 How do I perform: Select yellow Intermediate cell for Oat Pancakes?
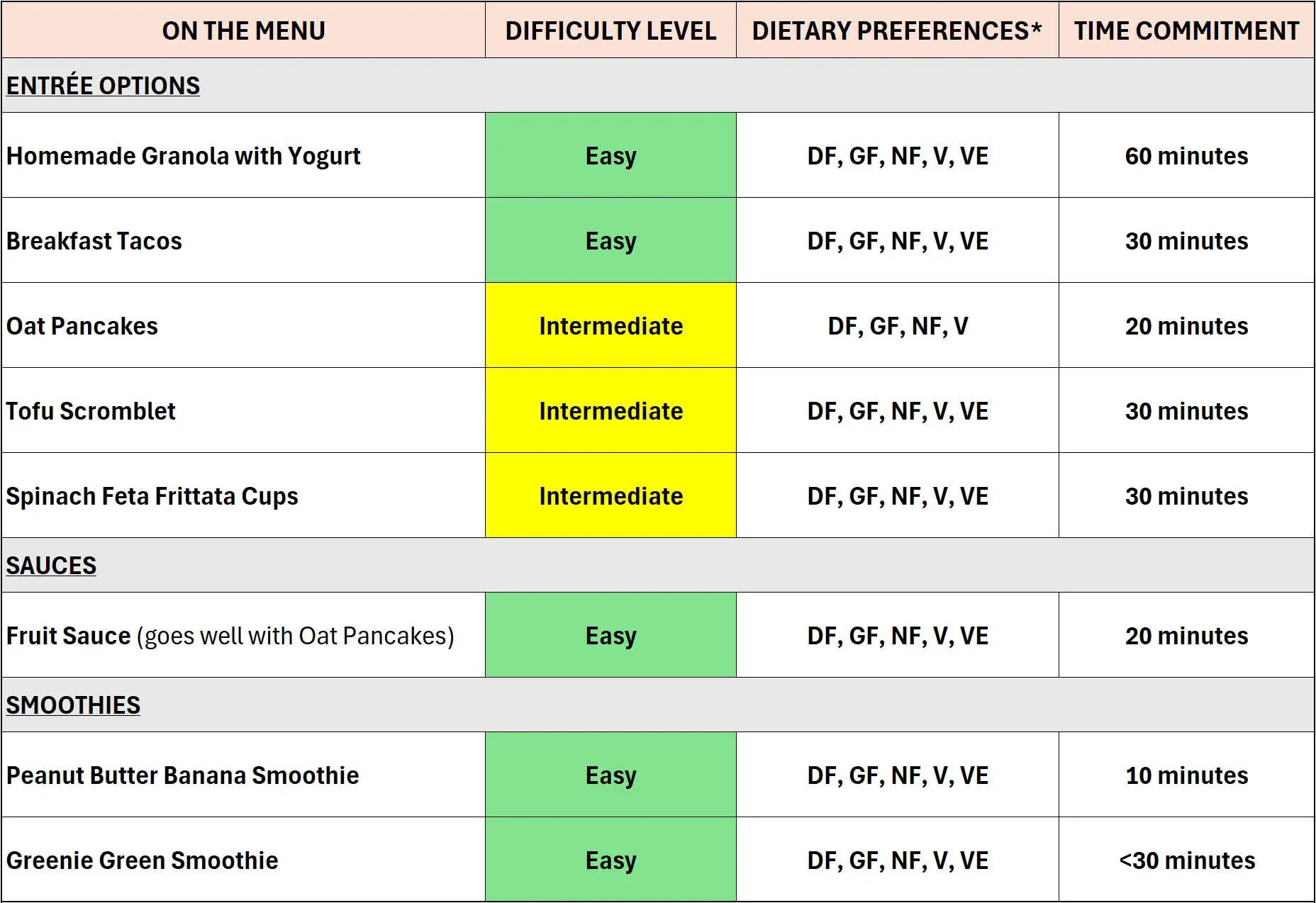pyautogui.click(x=610, y=325)
